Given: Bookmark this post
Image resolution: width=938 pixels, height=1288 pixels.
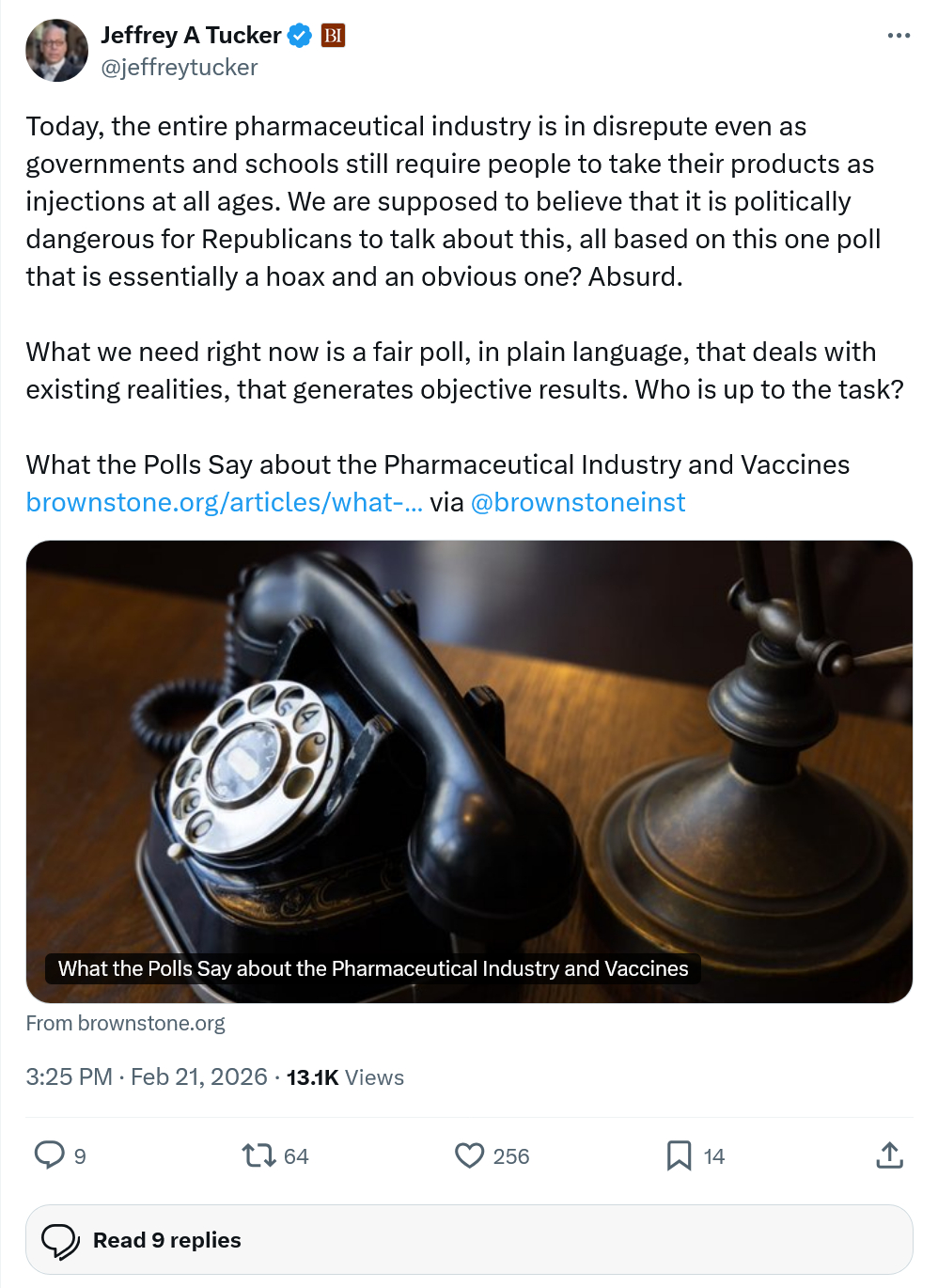Looking at the screenshot, I should [x=679, y=1154].
